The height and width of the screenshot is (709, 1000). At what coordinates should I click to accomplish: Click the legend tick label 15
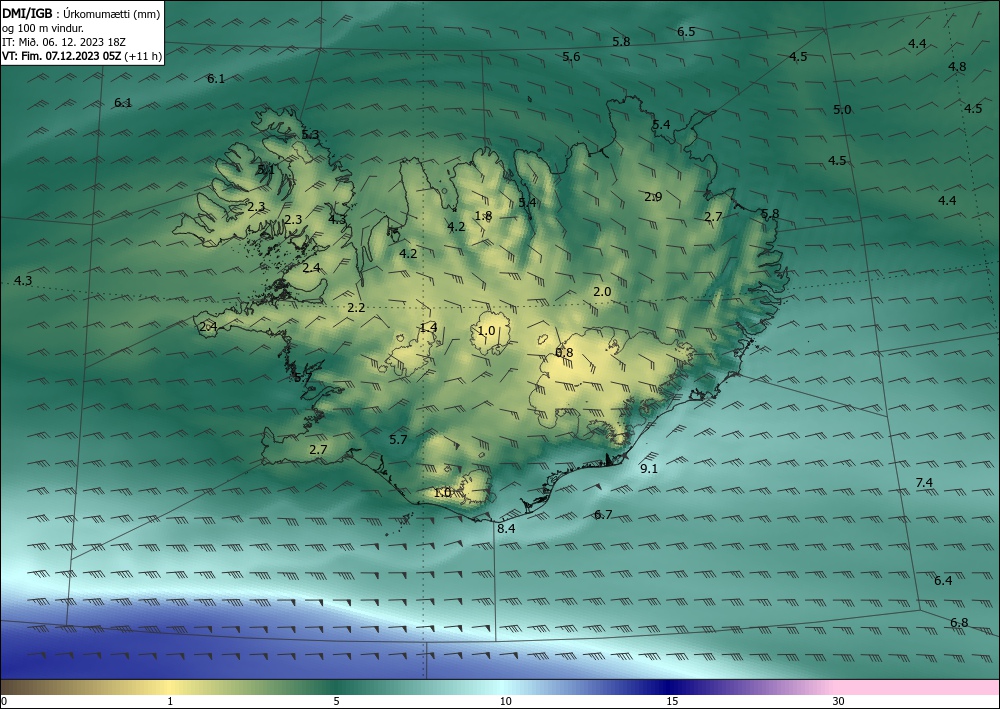[x=672, y=702]
